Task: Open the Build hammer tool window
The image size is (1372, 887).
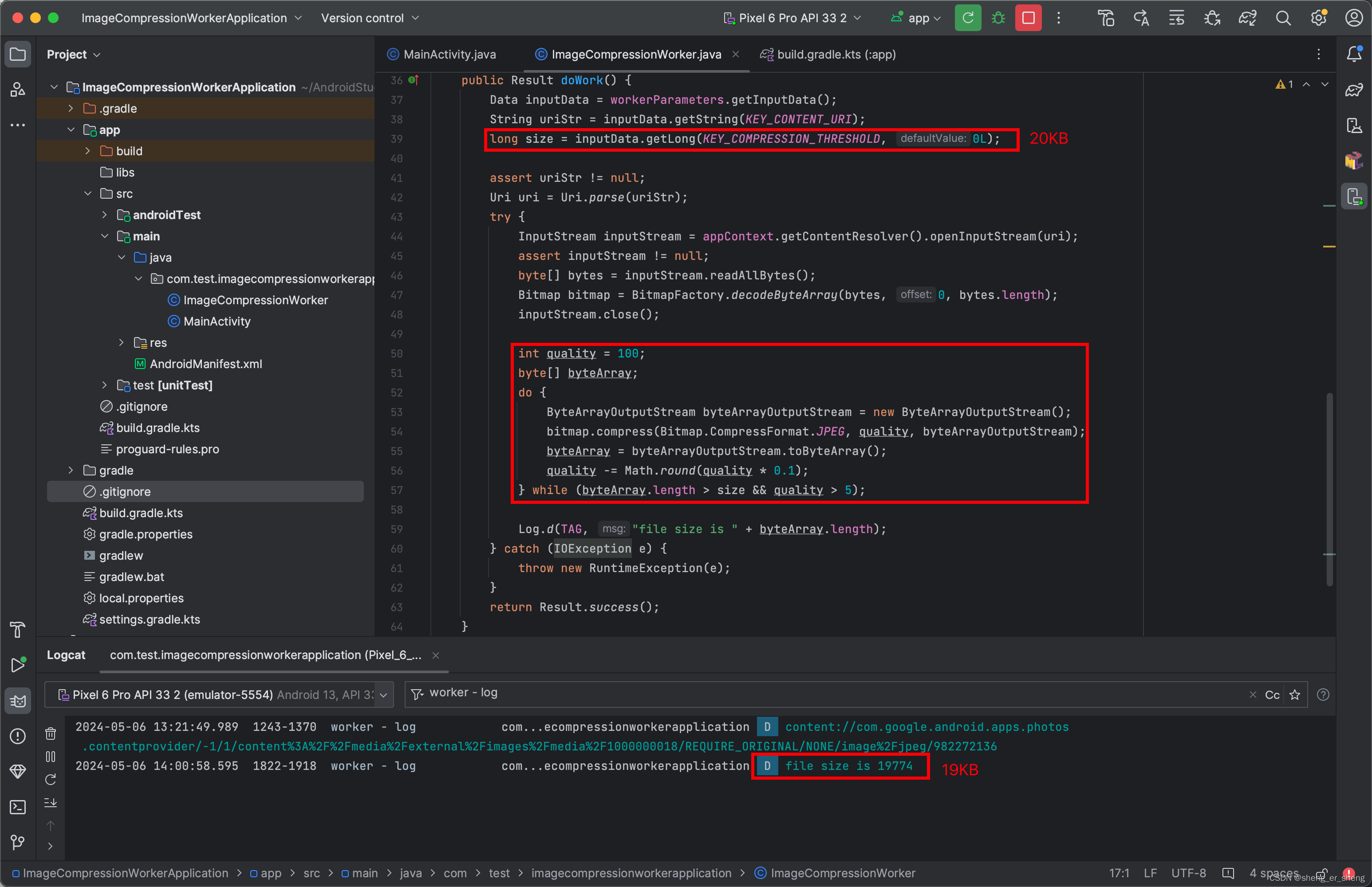Action: click(18, 629)
